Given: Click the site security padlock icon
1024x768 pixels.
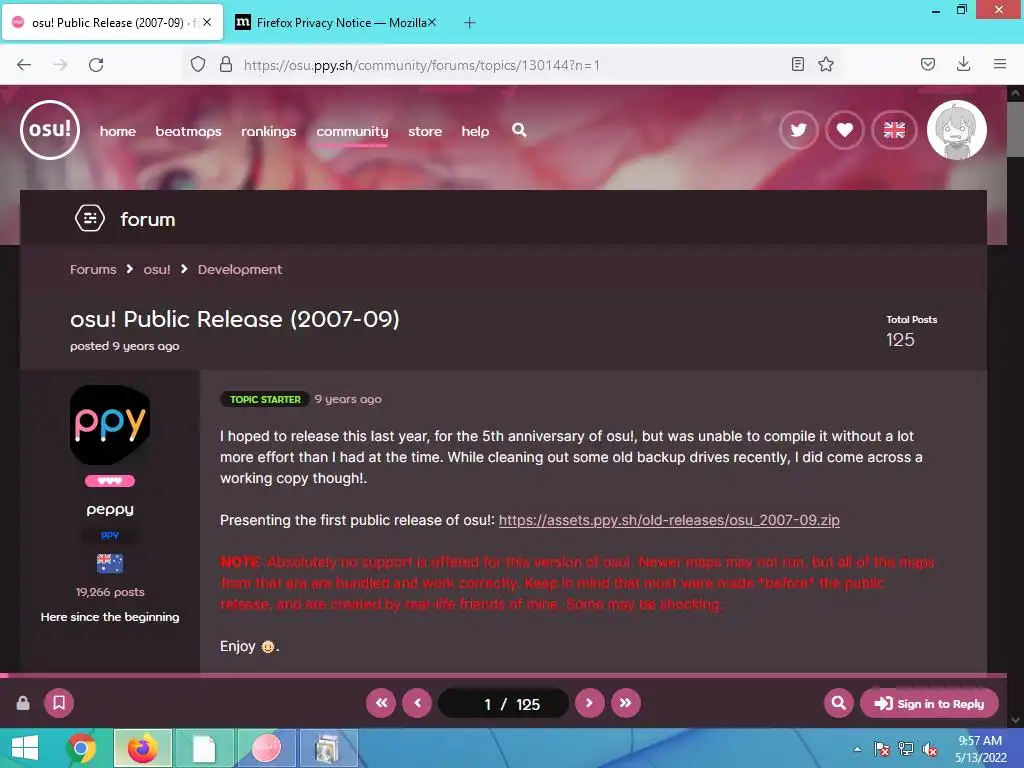Looking at the screenshot, I should (x=225, y=64).
